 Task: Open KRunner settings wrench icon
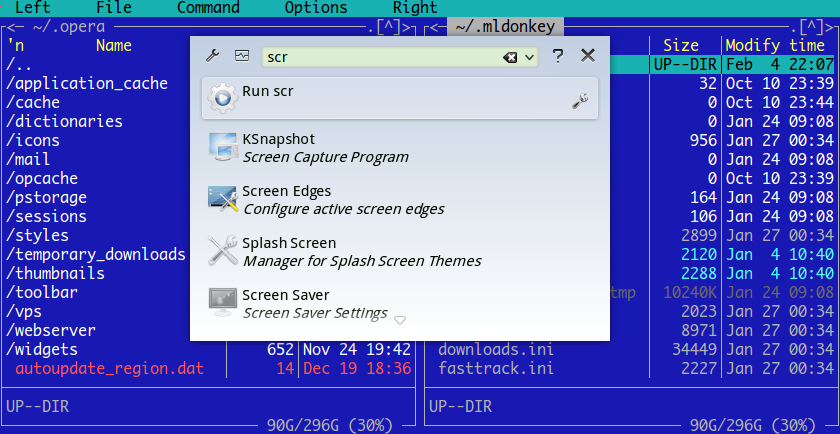(x=213, y=56)
